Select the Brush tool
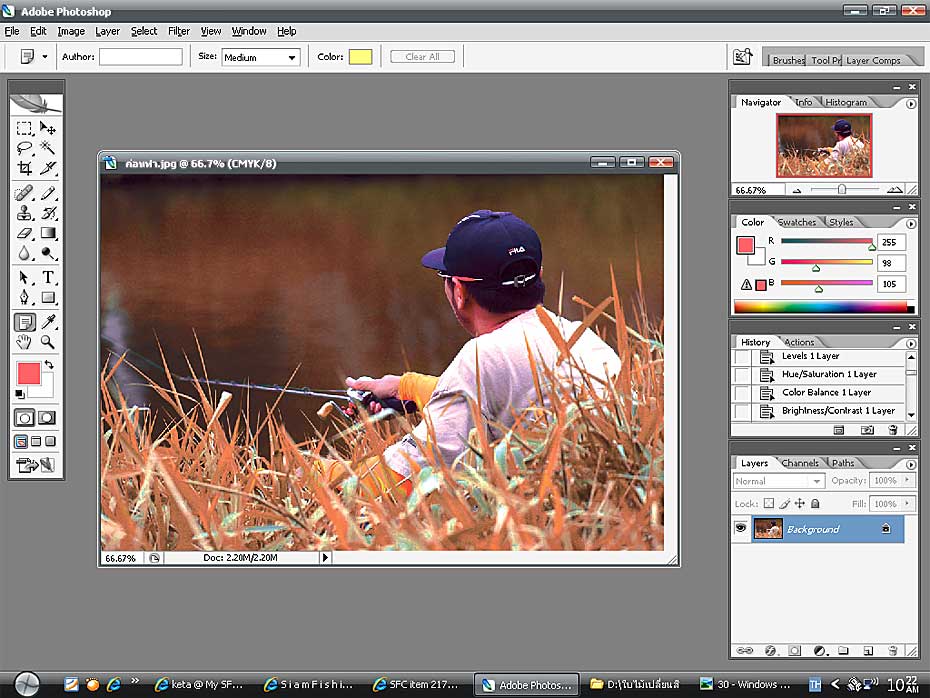 tap(48, 193)
